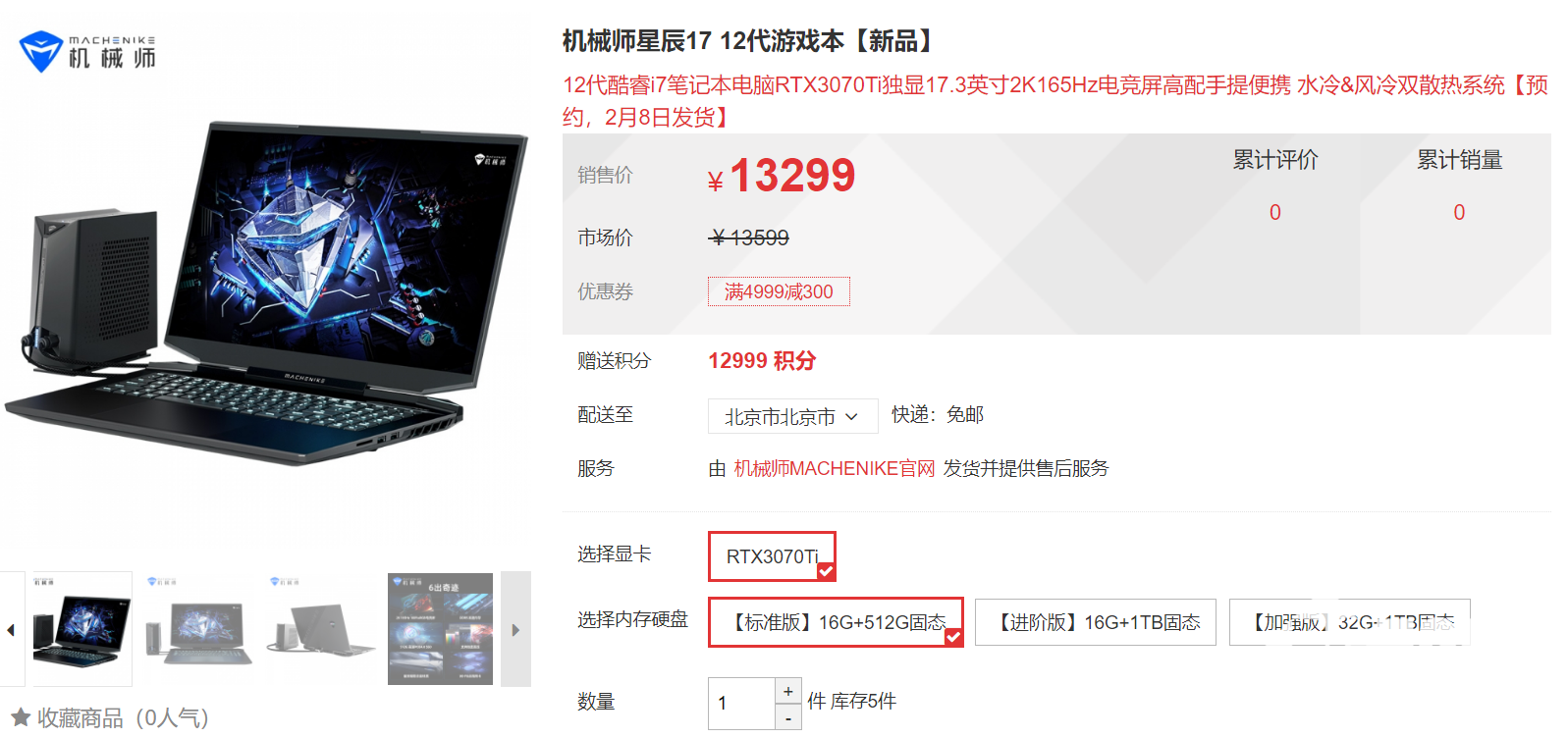Image resolution: width=1568 pixels, height=738 pixels.
Task: Choose 【进阶版】16G+1TB固态 option
Action: (x=1096, y=622)
